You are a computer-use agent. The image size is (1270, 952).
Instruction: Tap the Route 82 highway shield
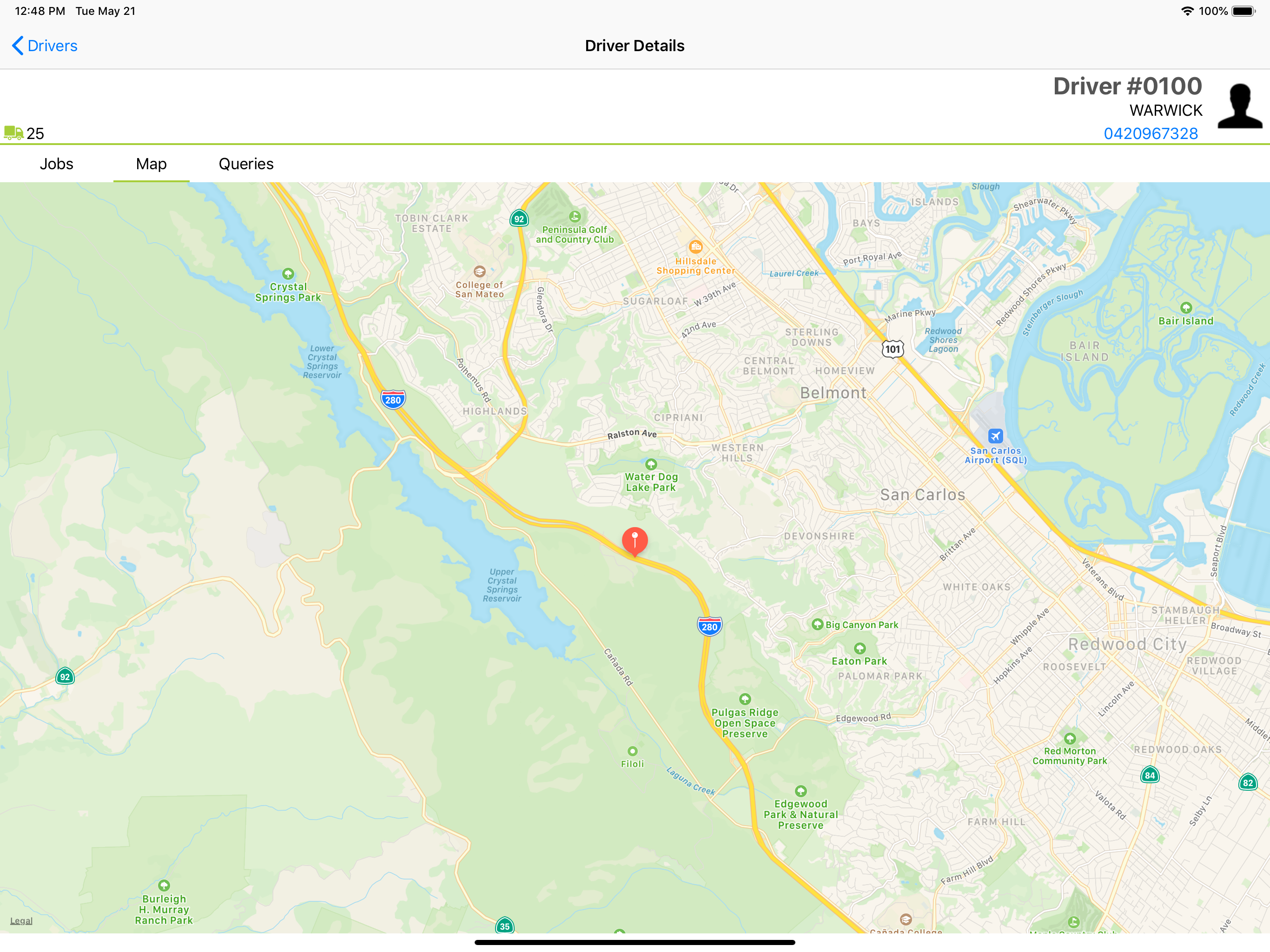pyautogui.click(x=1248, y=783)
